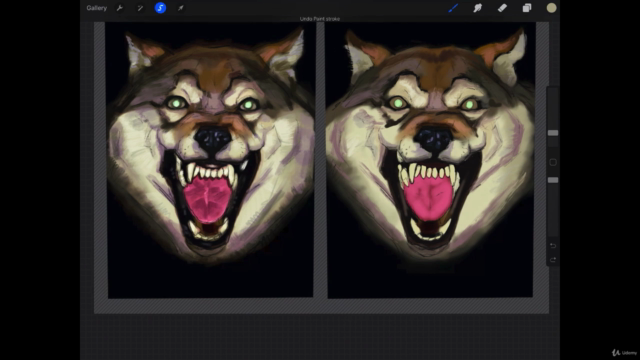Redo action with sidebar arrow
The height and width of the screenshot is (360, 640).
click(553, 260)
